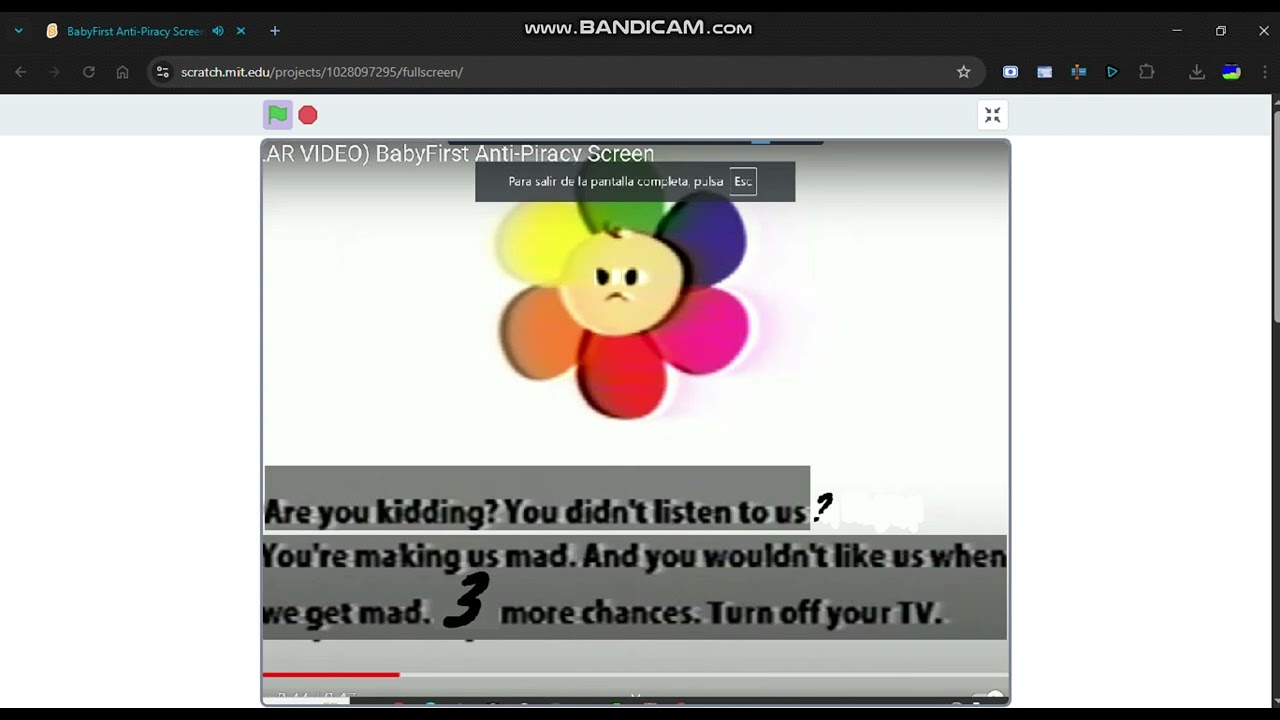Viewport: 1280px width, 720px height.
Task: Restore down the browser window
Action: tap(1220, 31)
